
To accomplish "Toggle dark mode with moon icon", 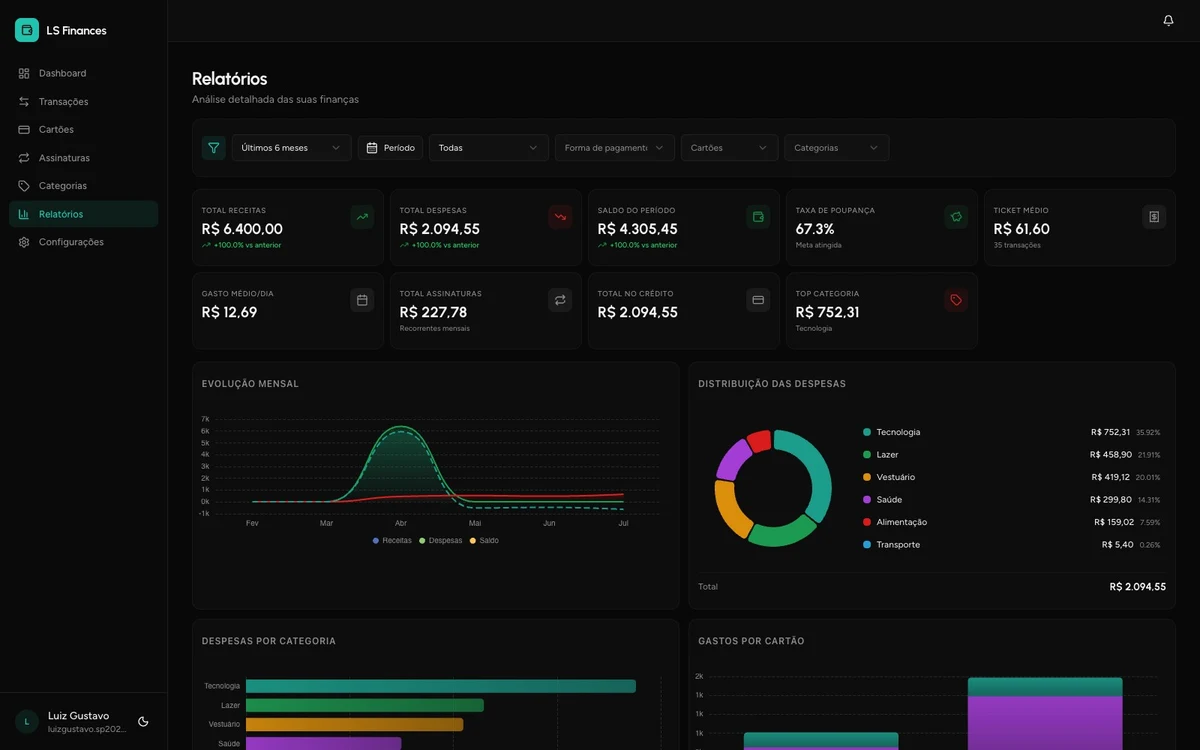I will coord(143,721).
